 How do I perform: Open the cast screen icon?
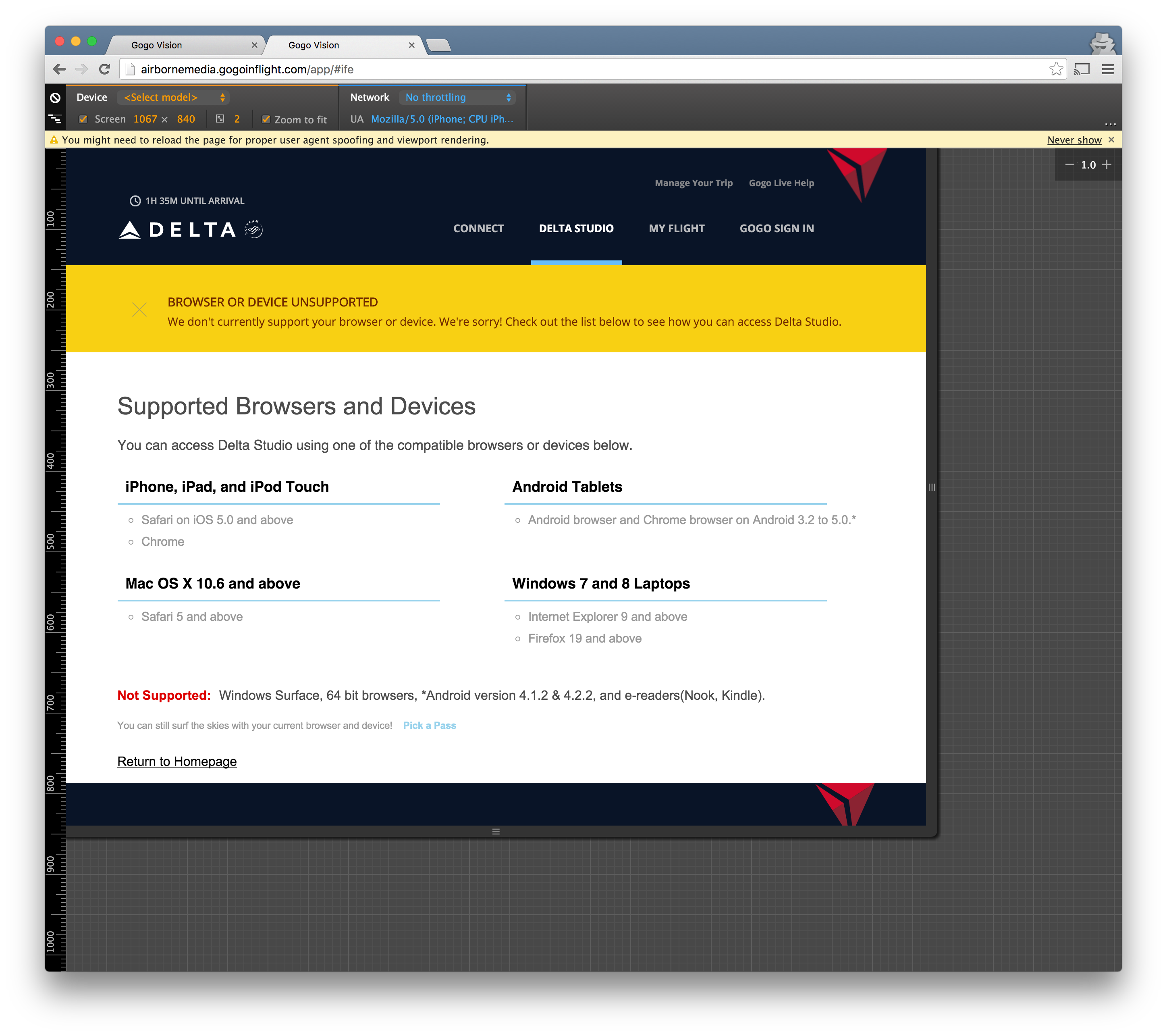pyautogui.click(x=1082, y=69)
